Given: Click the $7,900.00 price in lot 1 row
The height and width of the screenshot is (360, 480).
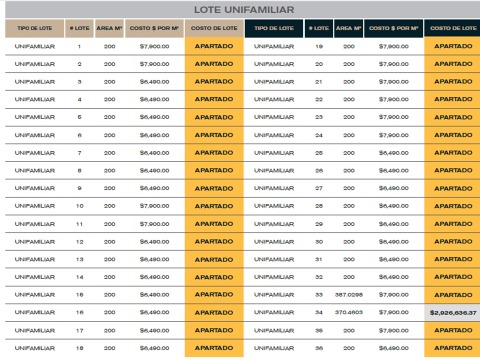Looking at the screenshot, I should 154,46.
